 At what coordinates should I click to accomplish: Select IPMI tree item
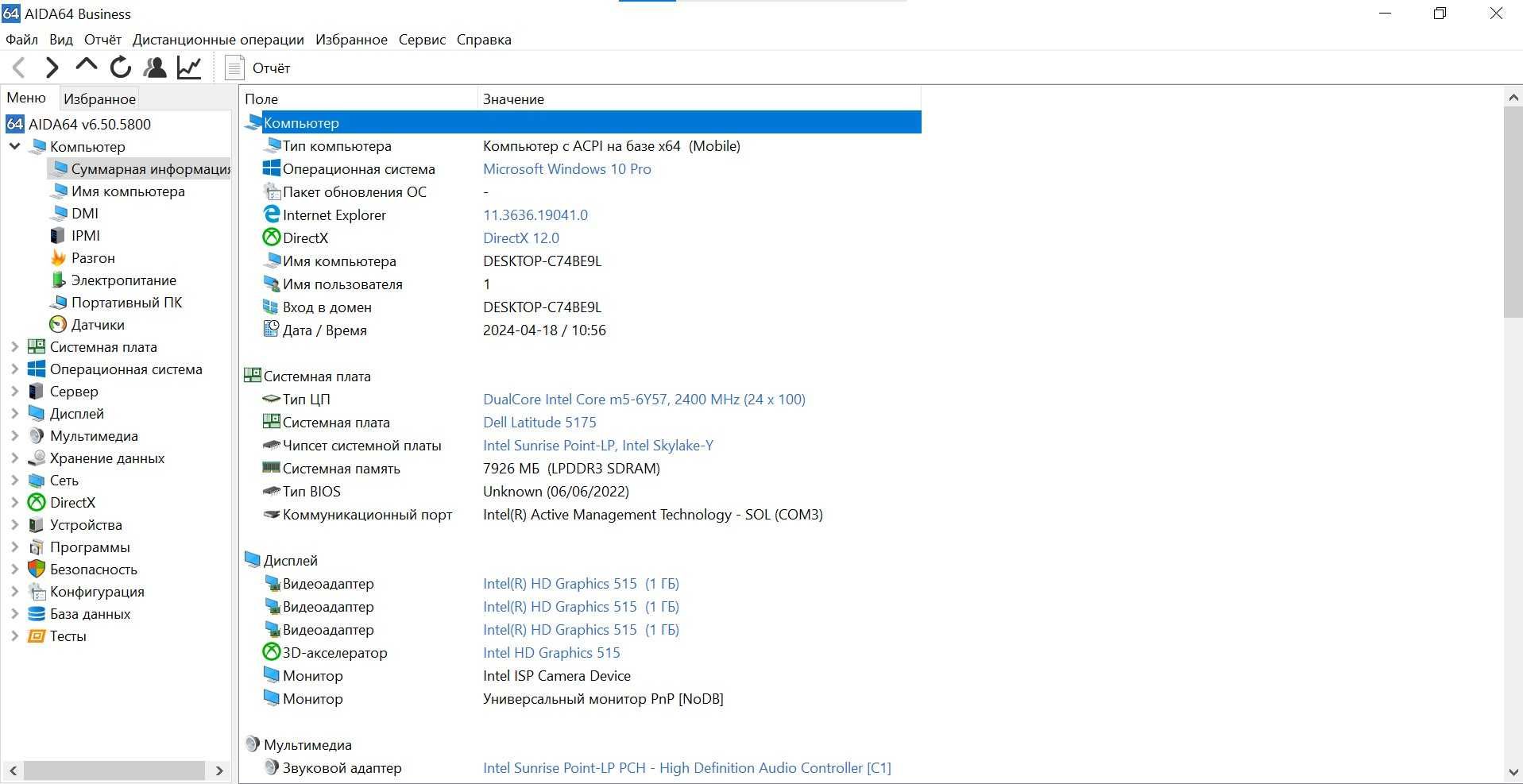75,236
